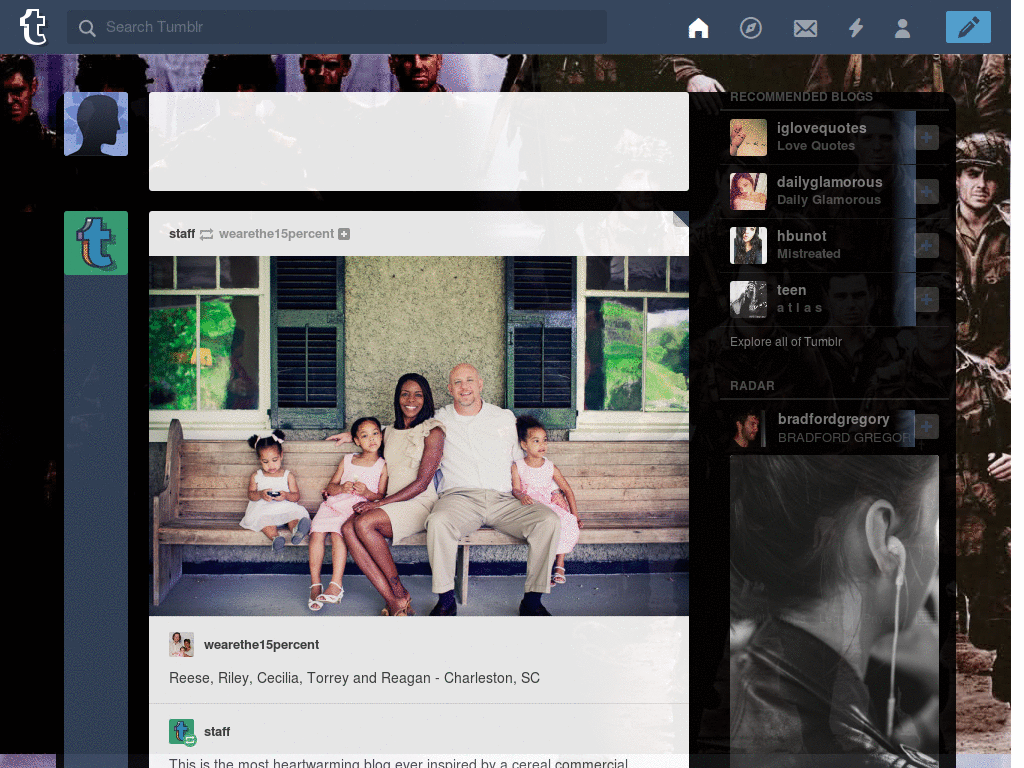Click 'Daily Glamorous' subtitle text
1024x768 pixels.
pos(829,200)
